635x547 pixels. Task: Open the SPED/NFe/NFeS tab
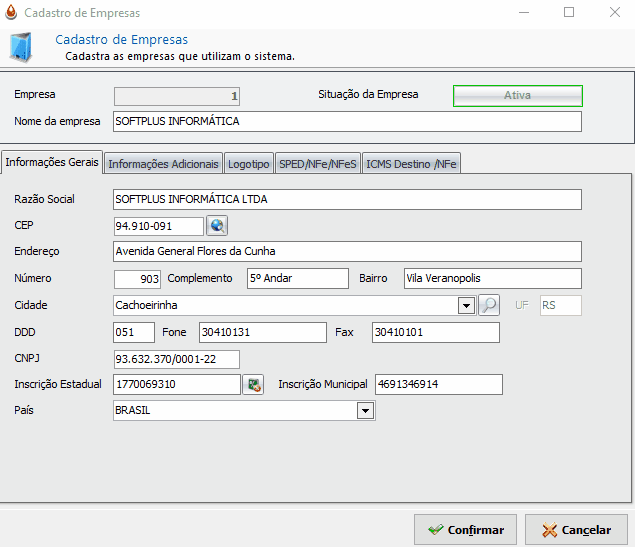pyautogui.click(x=318, y=164)
